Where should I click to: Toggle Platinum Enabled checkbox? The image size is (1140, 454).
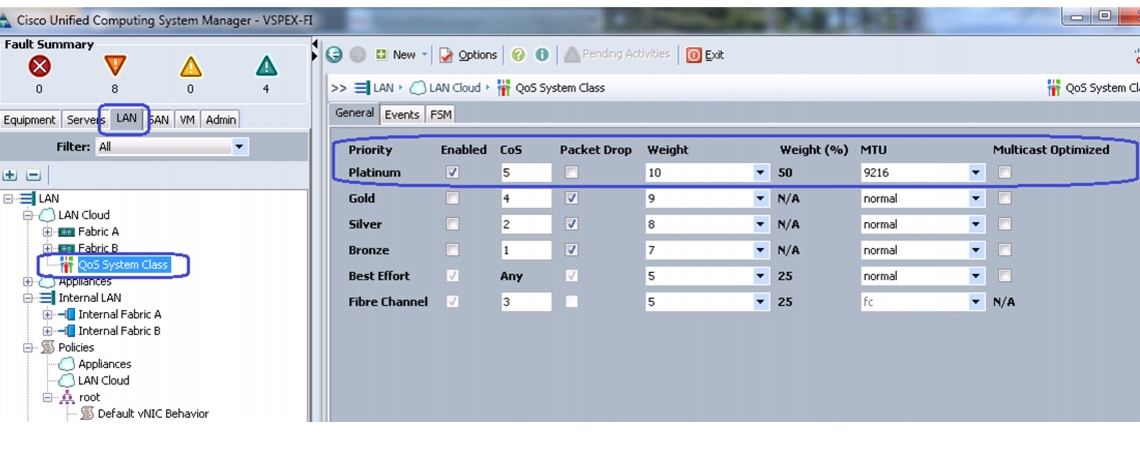click(453, 172)
